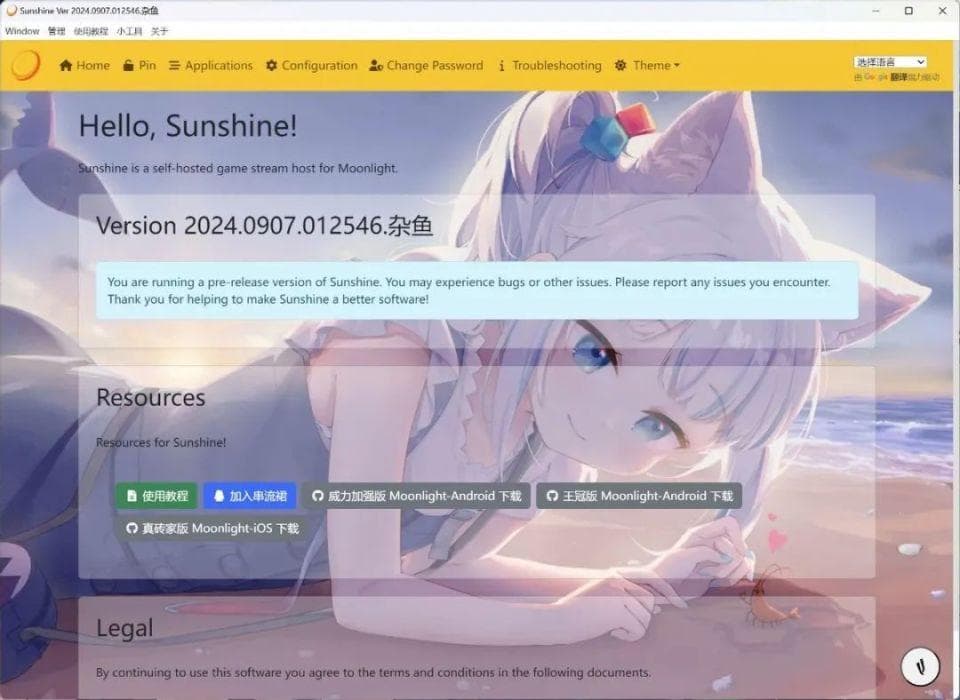Open the Pin pairing page

pyautogui.click(x=140, y=66)
